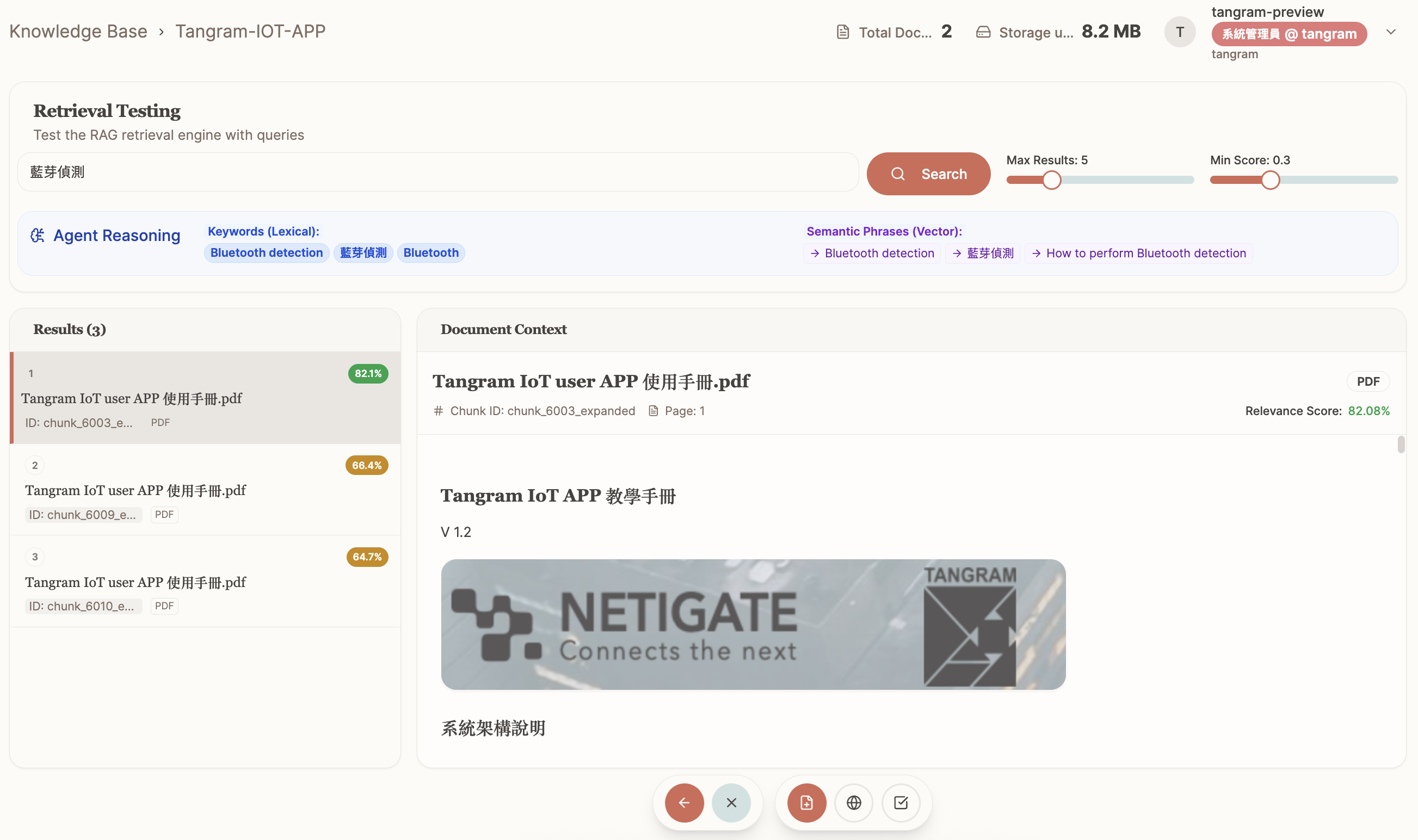Click the T user avatar
Viewport: 1418px width, 840px height.
pos(1180,32)
